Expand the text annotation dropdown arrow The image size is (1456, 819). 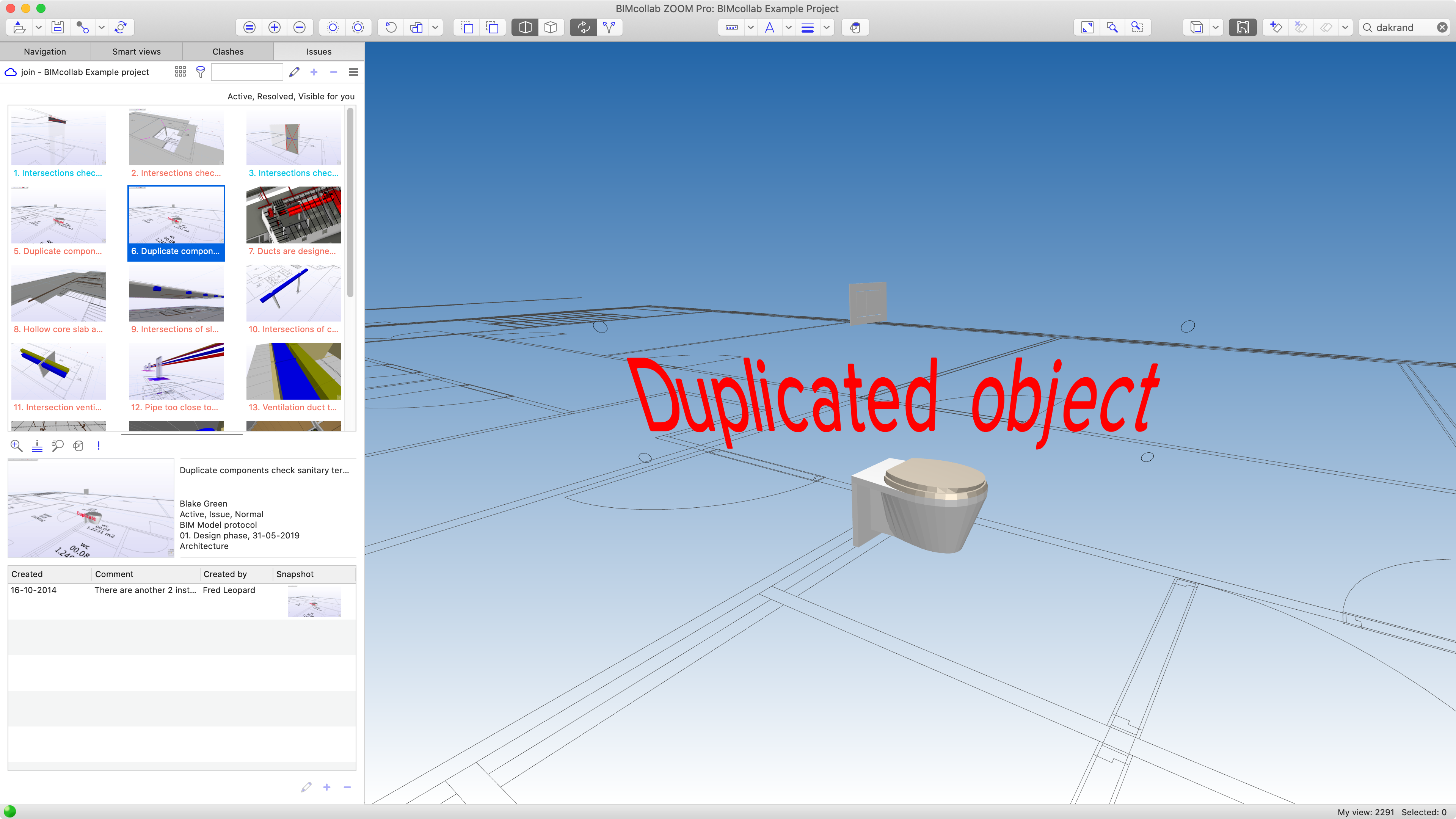[x=789, y=27]
